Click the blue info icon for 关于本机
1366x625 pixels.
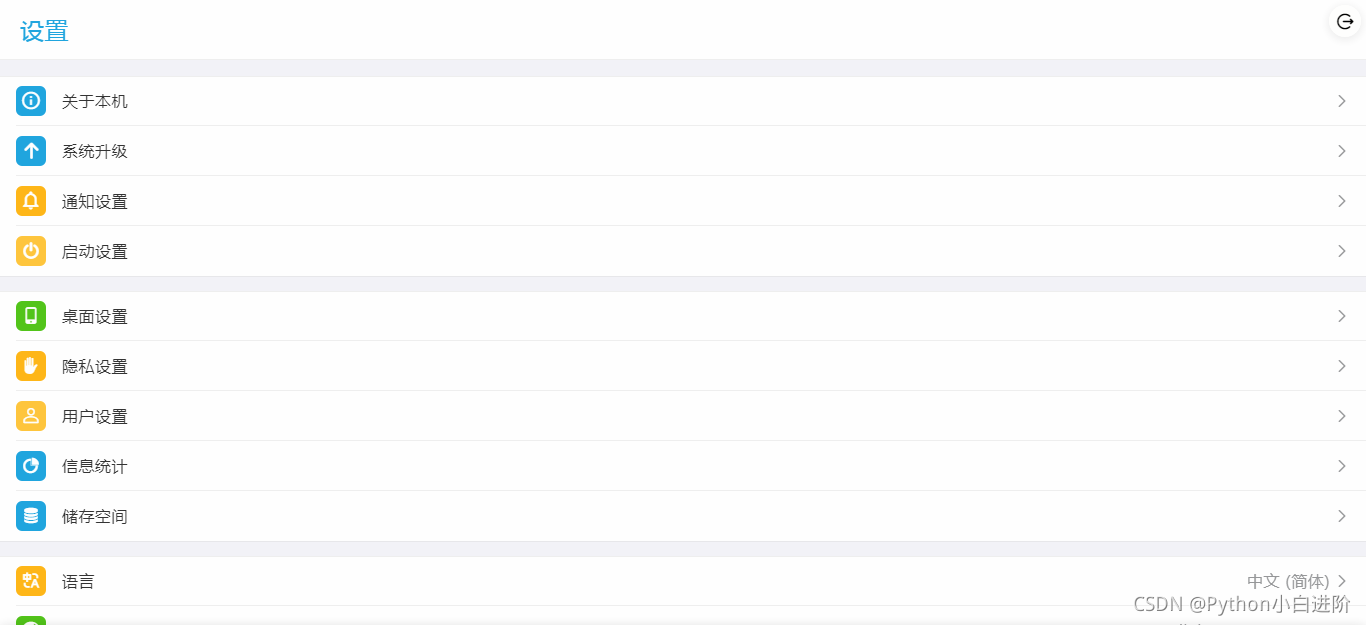[x=31, y=101]
